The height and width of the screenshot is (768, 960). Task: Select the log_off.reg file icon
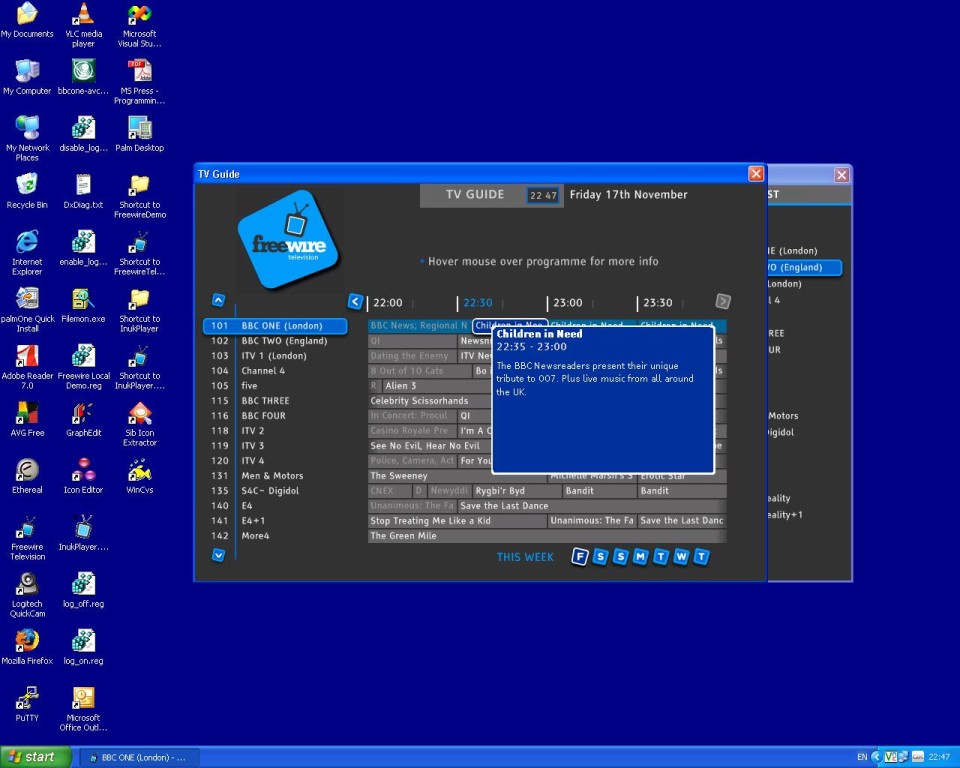tap(83, 590)
